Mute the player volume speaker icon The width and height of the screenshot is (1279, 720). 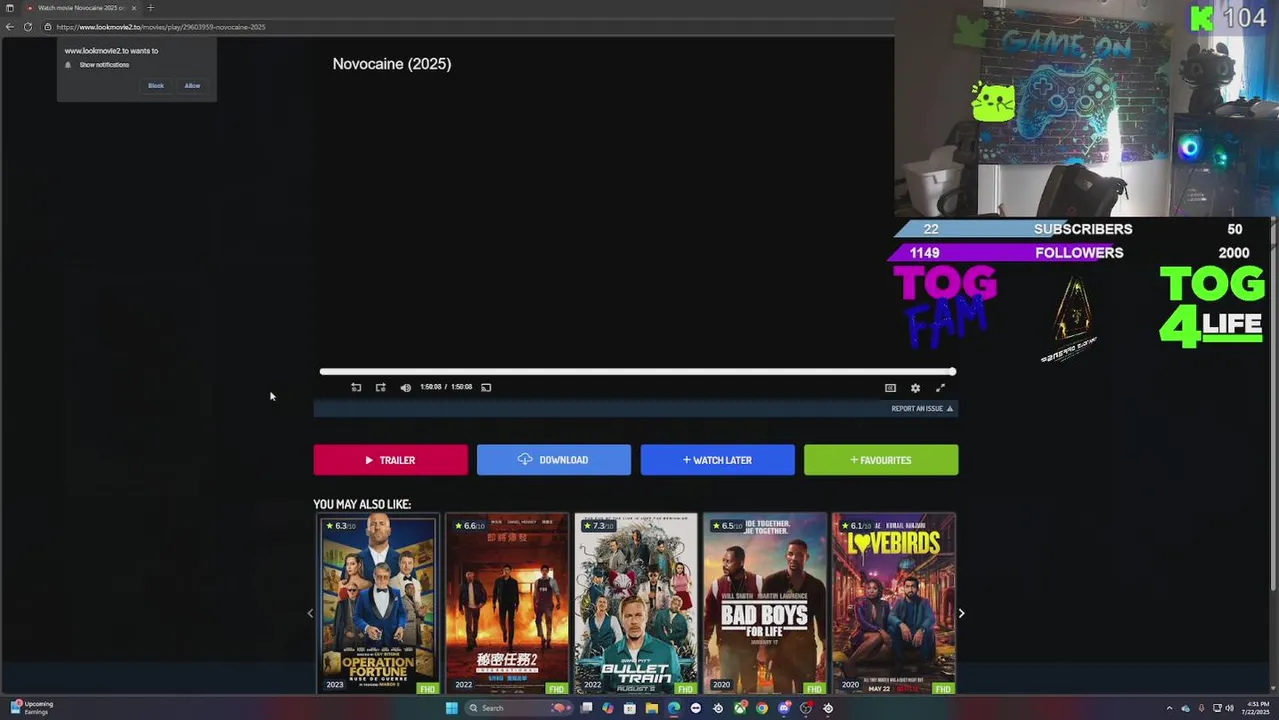coord(405,387)
